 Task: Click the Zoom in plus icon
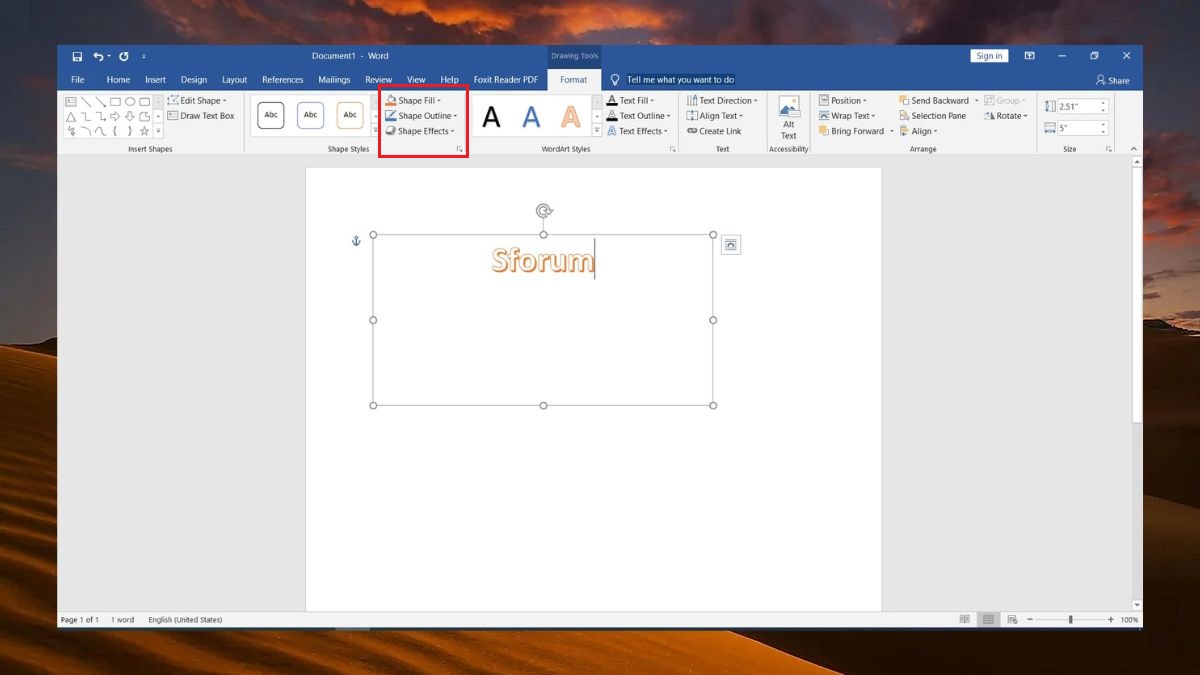[x=1111, y=620]
